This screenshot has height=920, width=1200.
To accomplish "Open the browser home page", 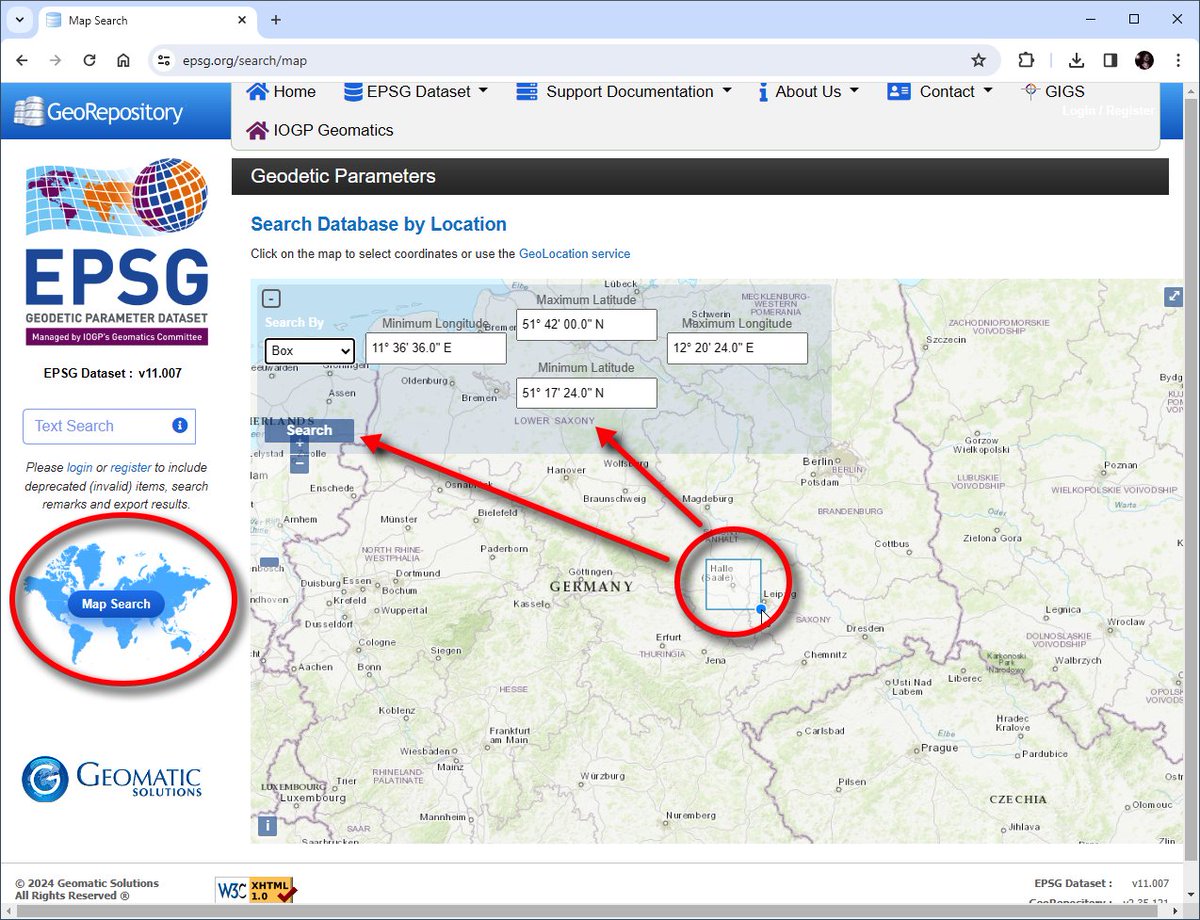I will (x=123, y=60).
